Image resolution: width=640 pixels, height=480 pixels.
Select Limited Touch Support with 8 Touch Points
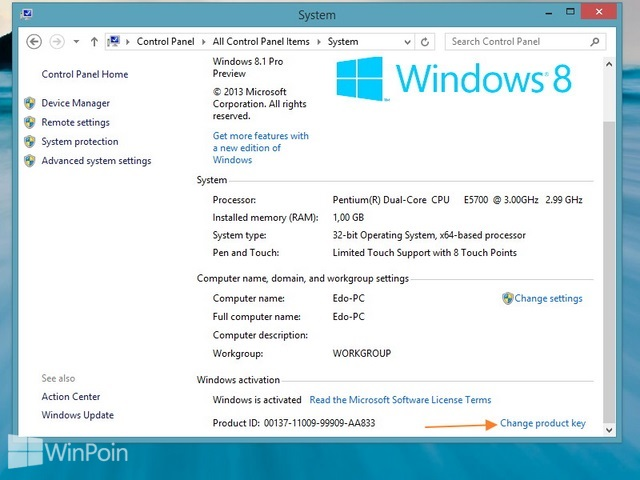tap(424, 253)
